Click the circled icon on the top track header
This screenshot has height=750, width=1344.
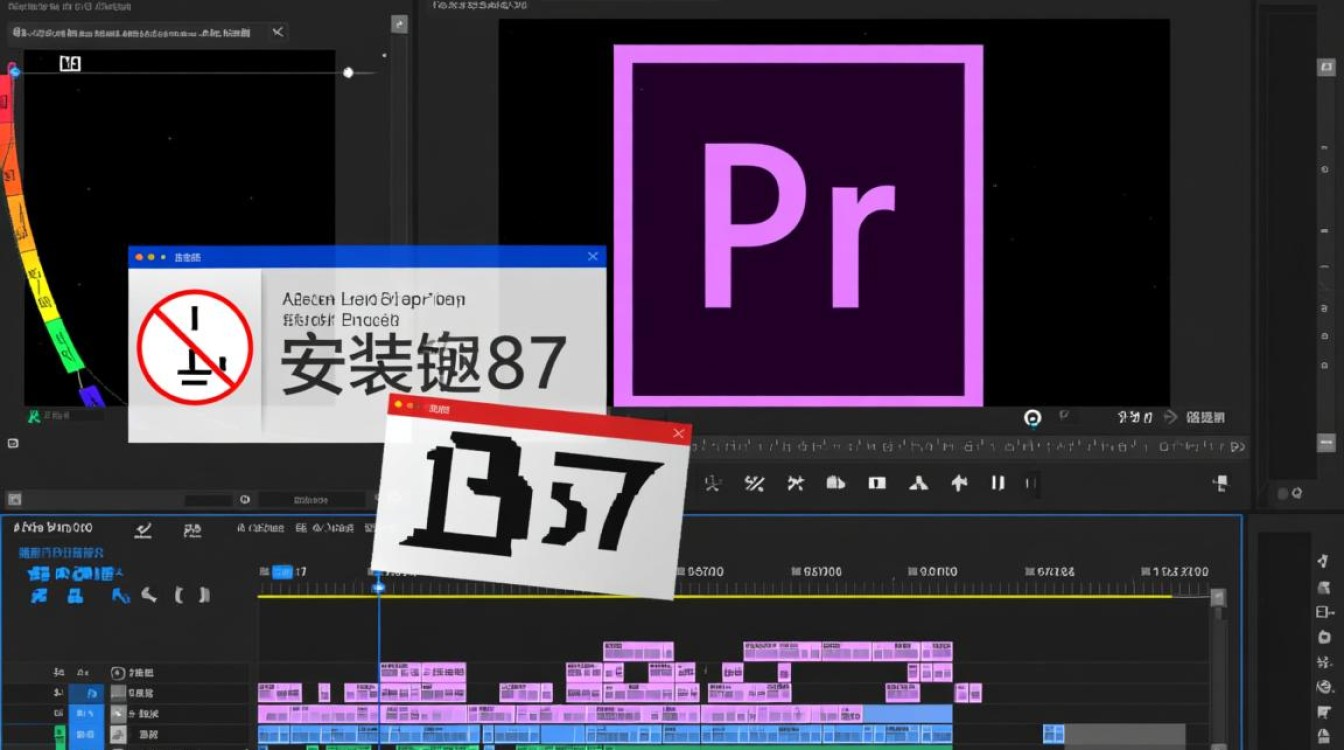point(117,673)
